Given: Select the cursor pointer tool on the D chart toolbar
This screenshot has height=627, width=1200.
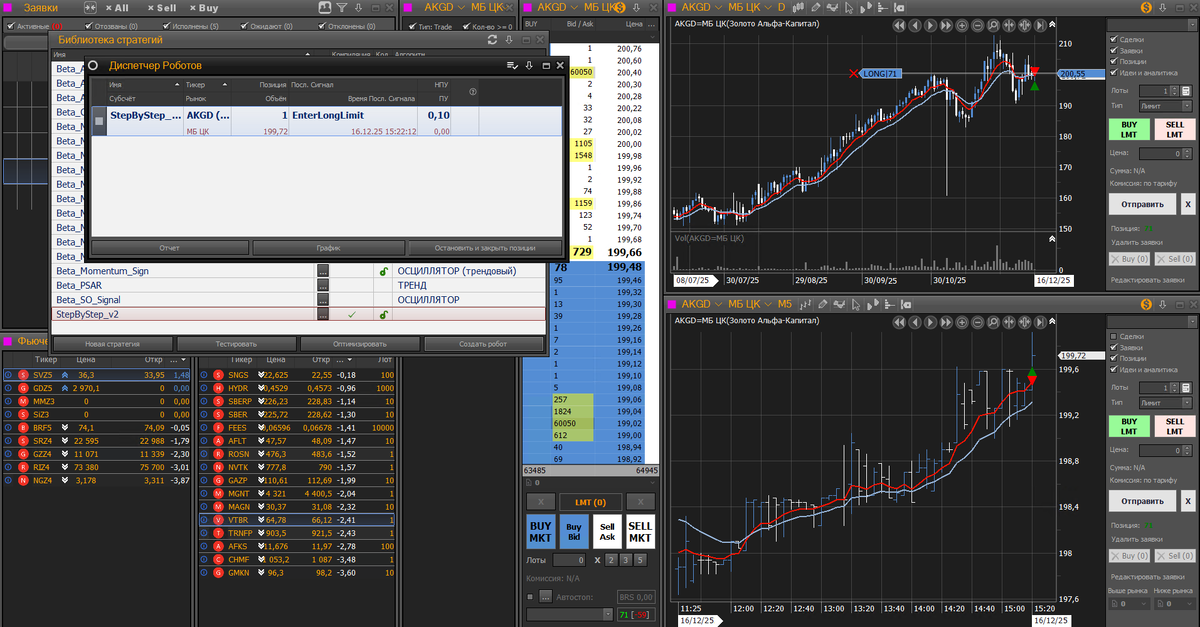Looking at the screenshot, I should (x=849, y=8).
